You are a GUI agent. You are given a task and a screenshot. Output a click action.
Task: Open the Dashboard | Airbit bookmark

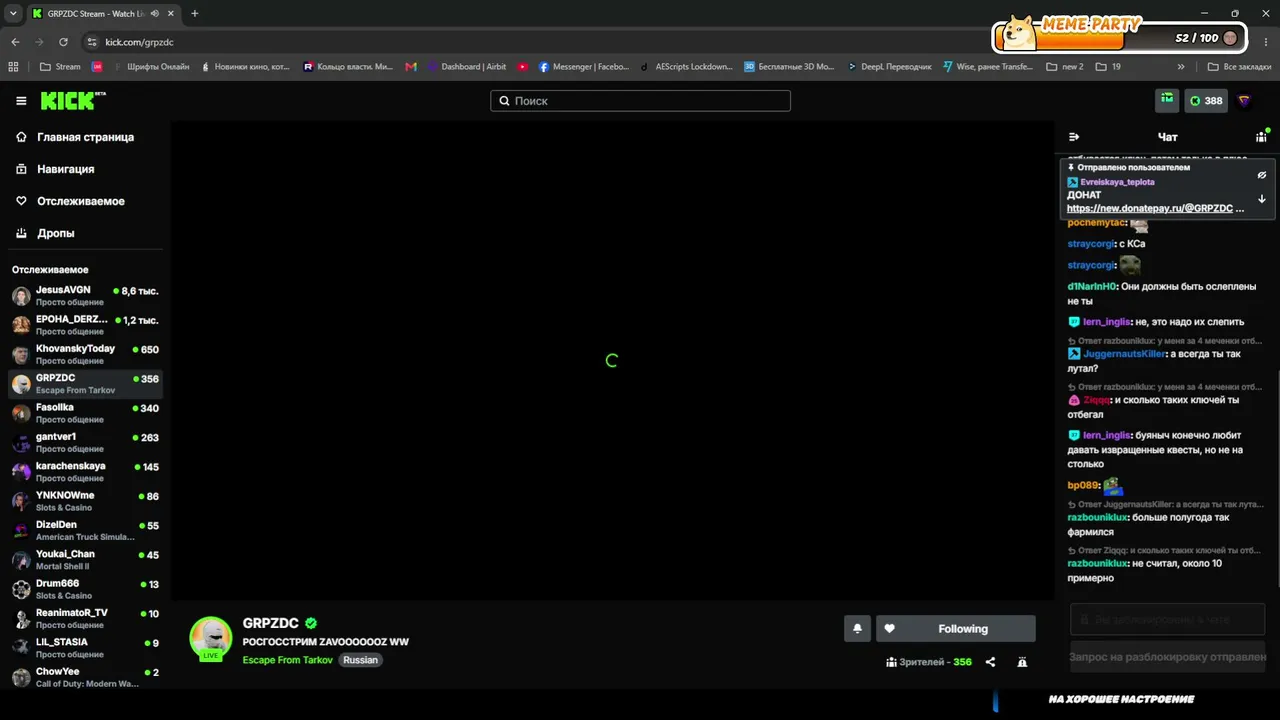tap(467, 67)
